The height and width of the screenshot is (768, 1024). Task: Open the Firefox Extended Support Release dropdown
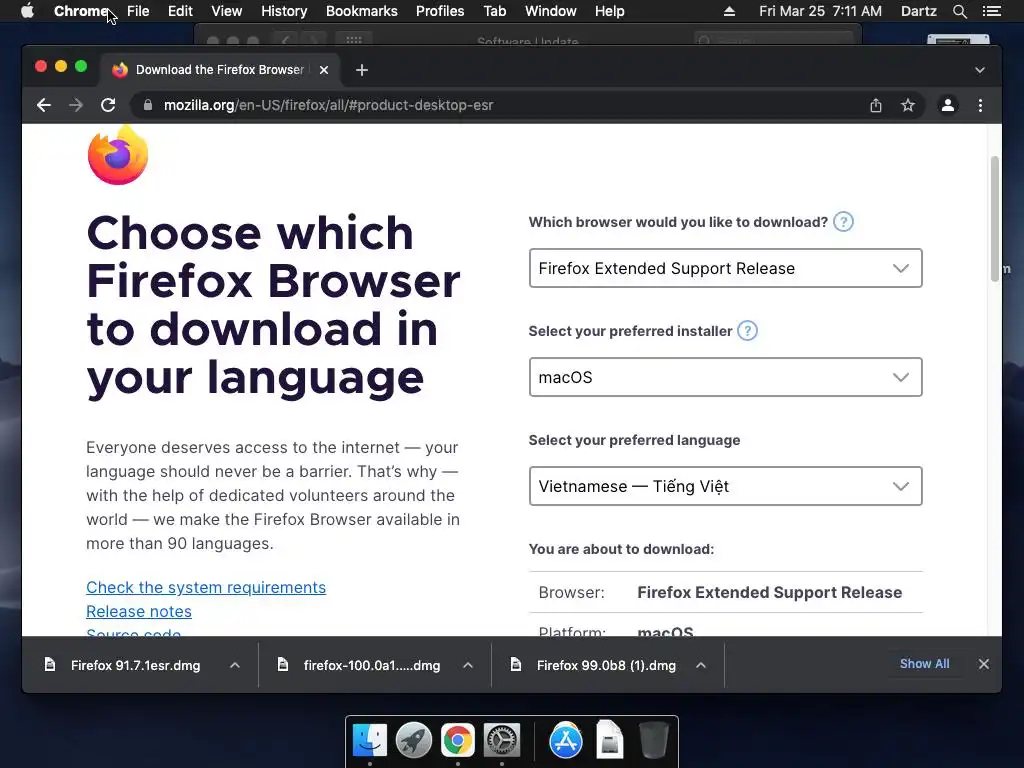[726, 268]
